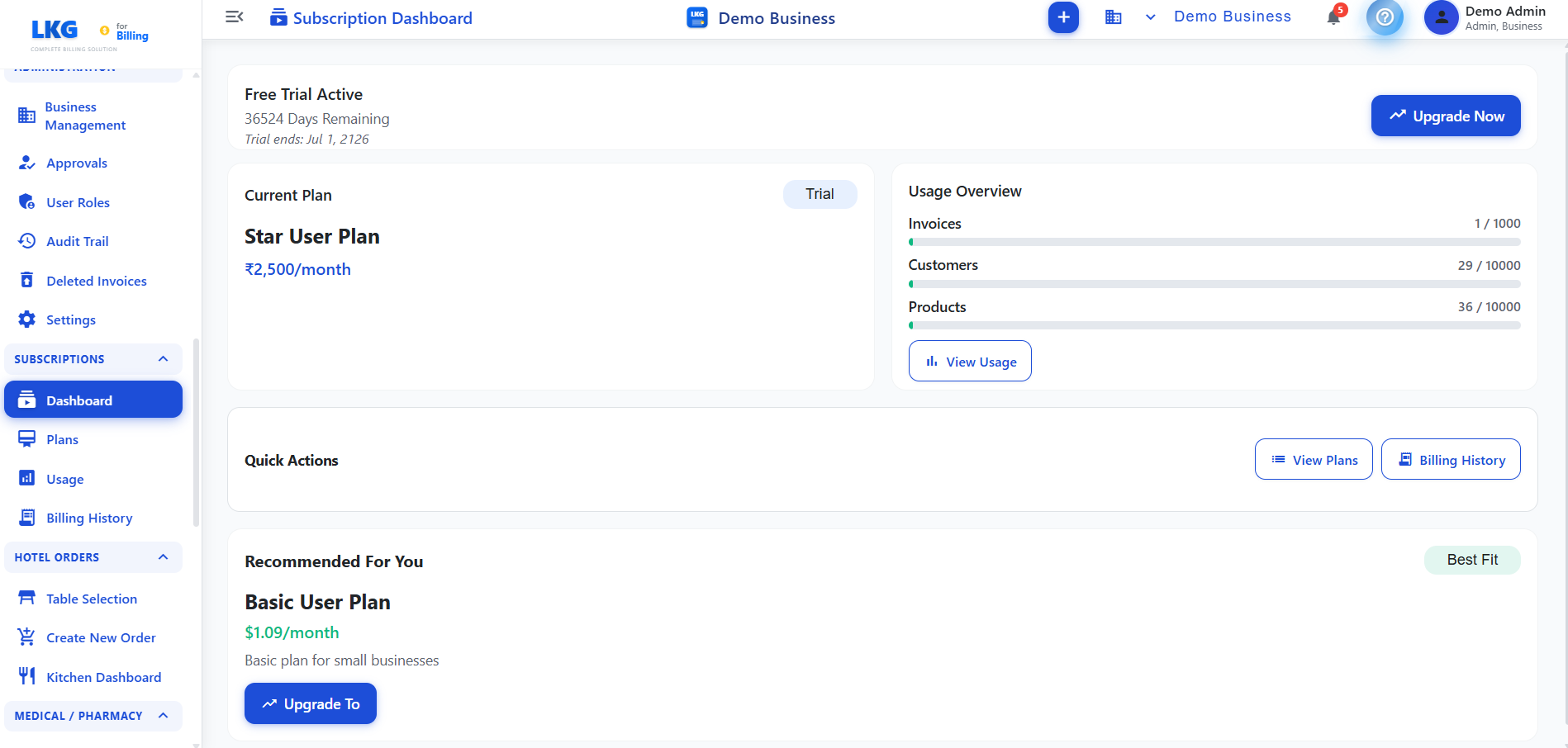Click the Kitchen Dashboard utensils icon
The height and width of the screenshot is (748, 1568).
(x=27, y=677)
